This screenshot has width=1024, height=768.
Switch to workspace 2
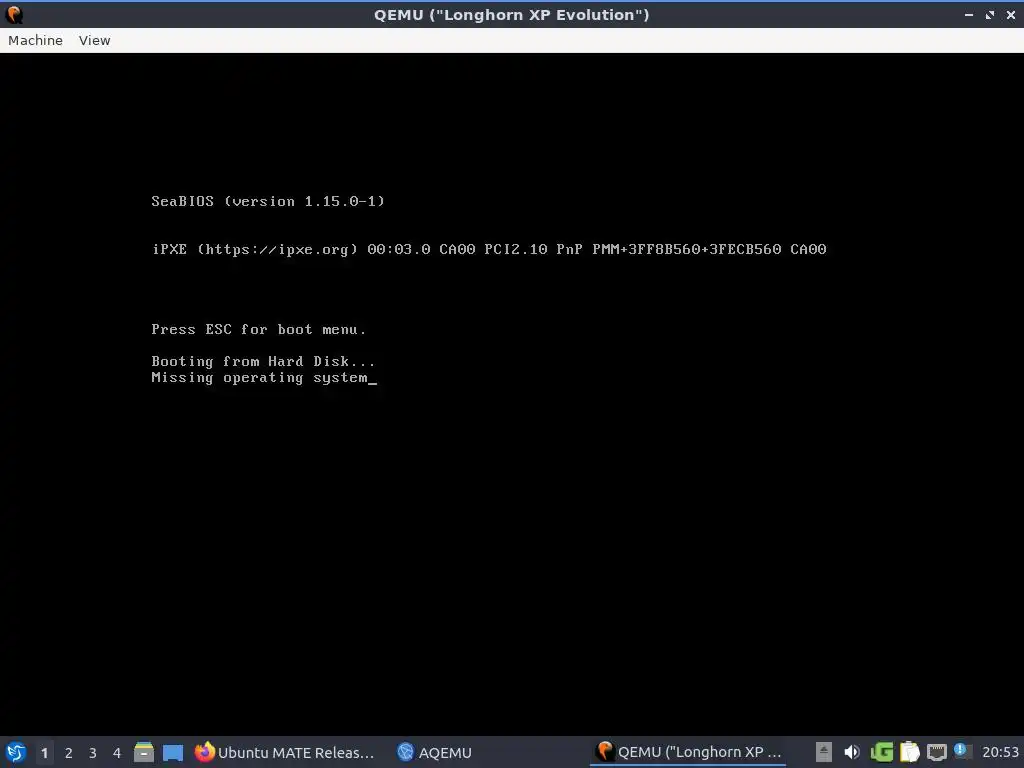pyautogui.click(x=69, y=752)
